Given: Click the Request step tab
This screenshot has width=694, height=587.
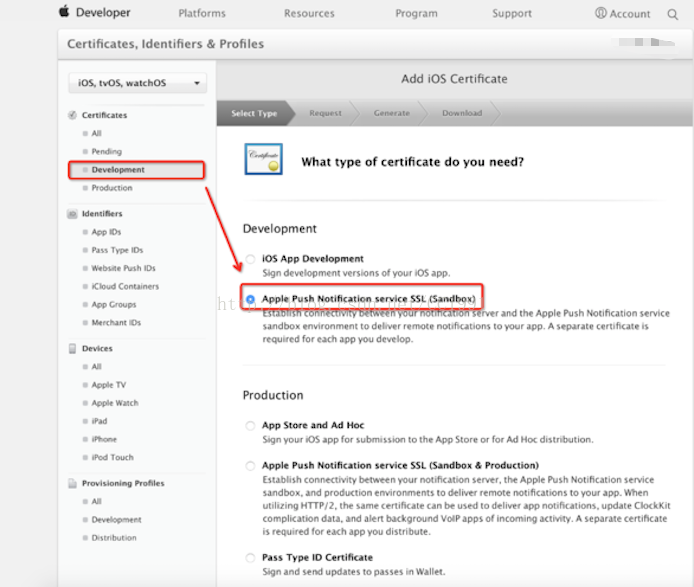Looking at the screenshot, I should click(x=325, y=113).
